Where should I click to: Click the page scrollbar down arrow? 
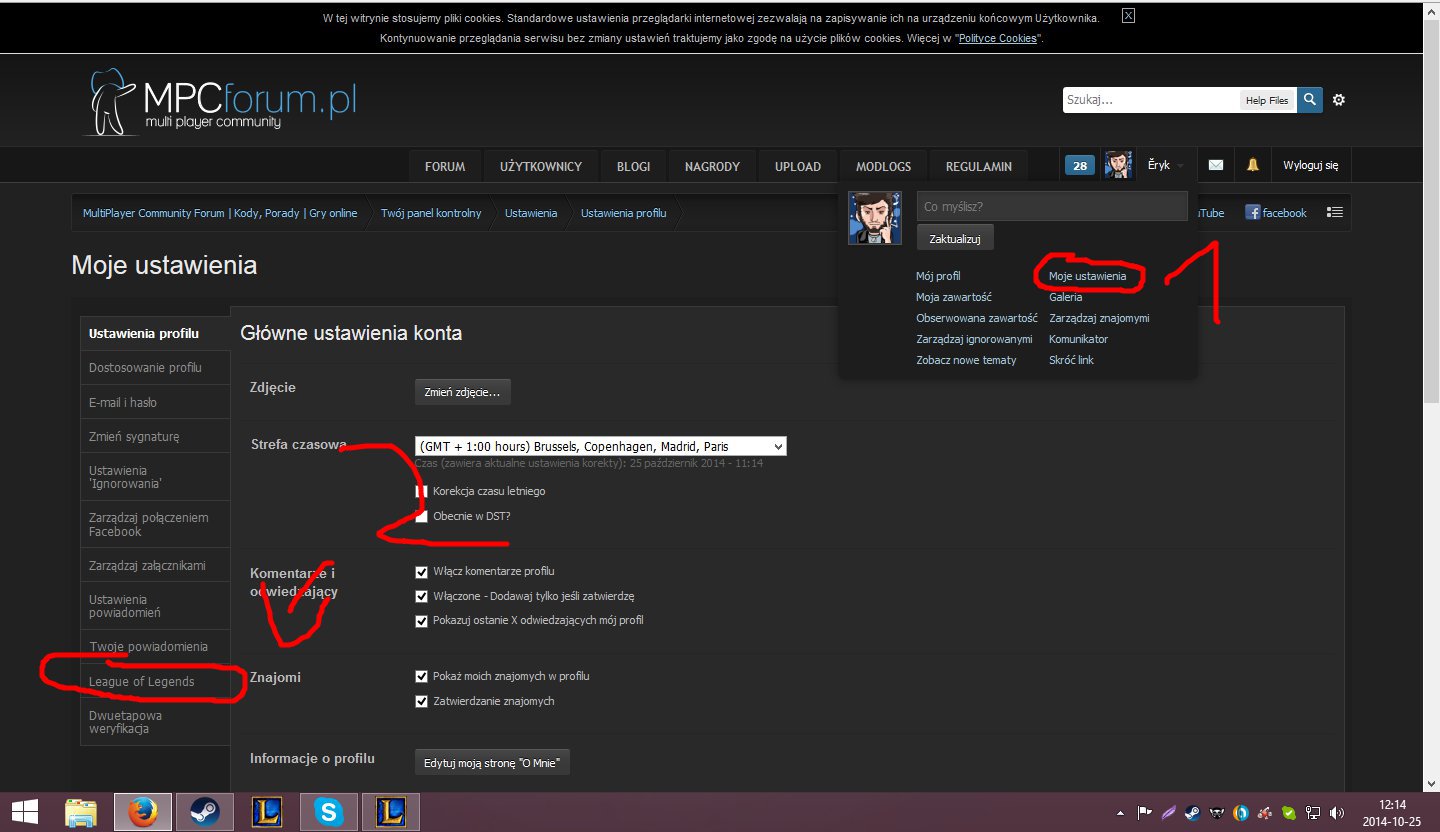point(1431,783)
